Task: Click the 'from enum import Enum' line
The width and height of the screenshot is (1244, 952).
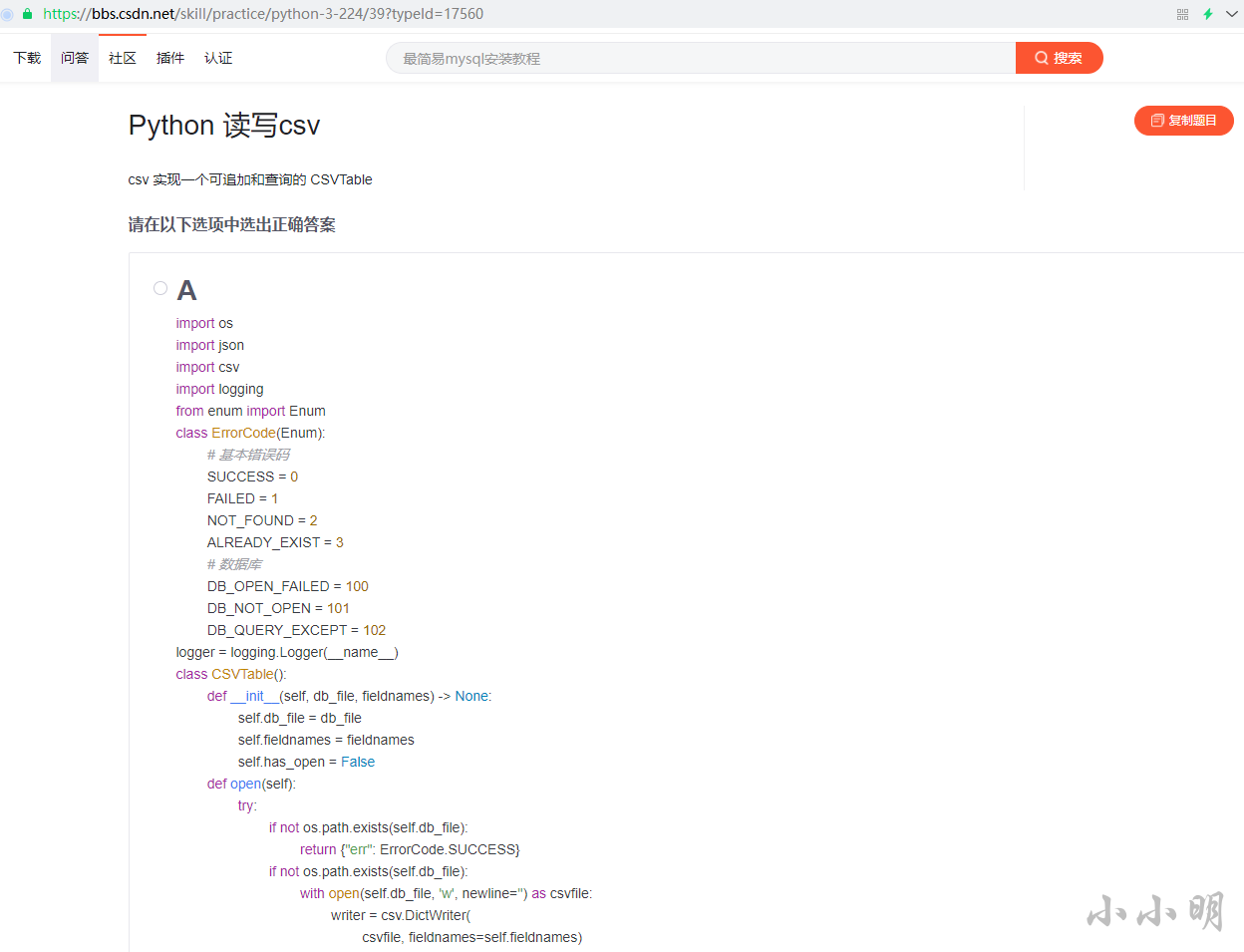Action: (251, 411)
